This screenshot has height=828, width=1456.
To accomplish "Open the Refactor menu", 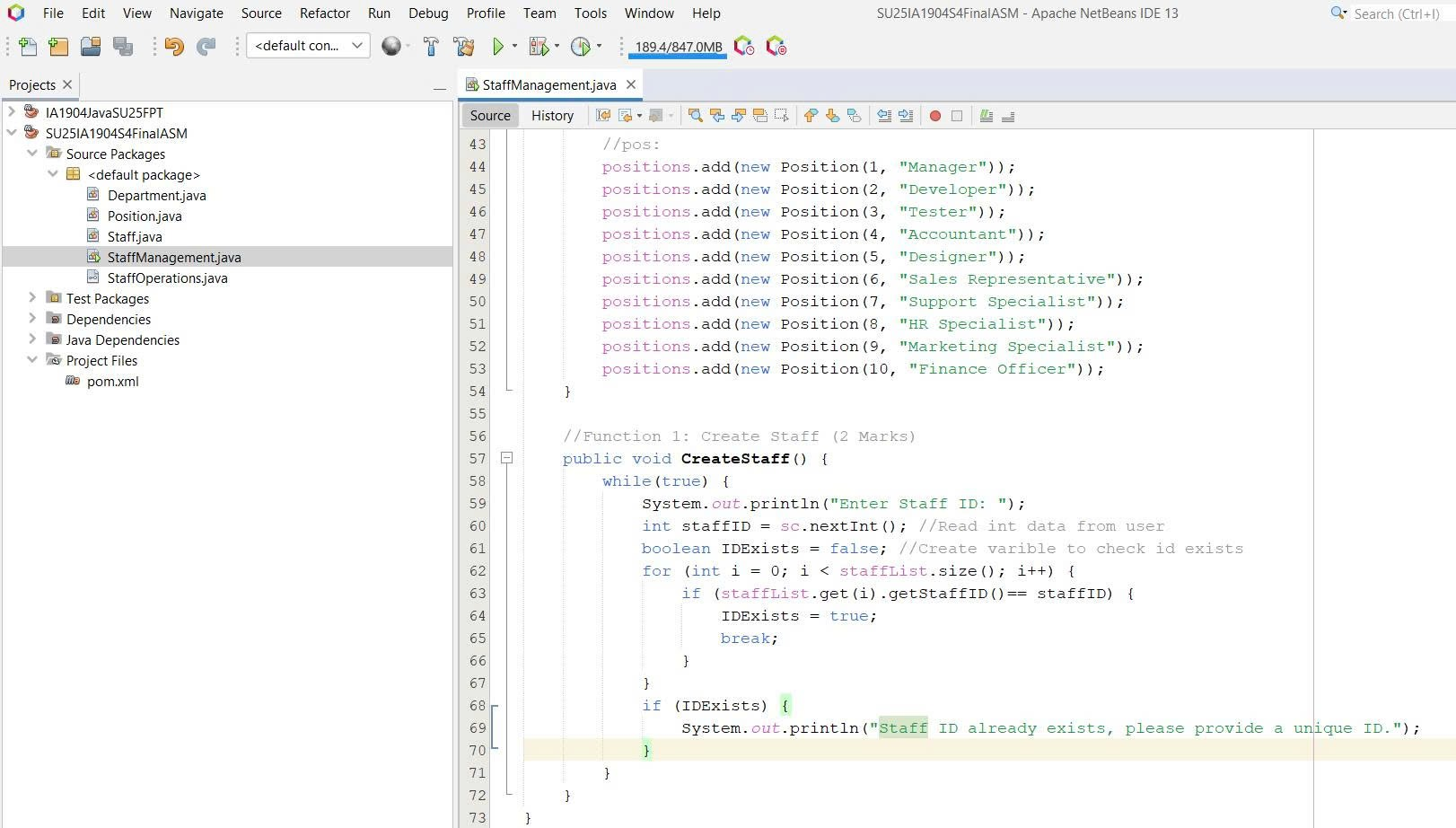I will click(x=324, y=13).
